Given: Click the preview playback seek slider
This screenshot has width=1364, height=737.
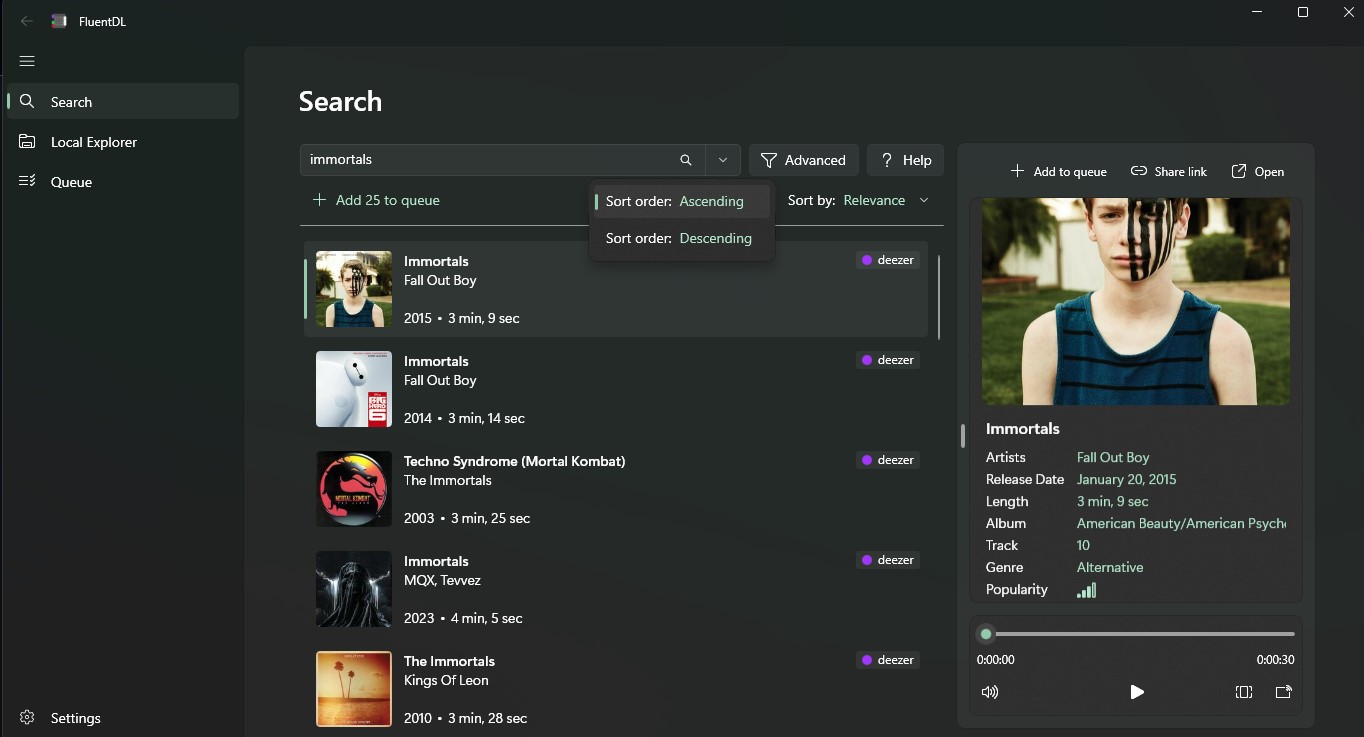Looking at the screenshot, I should [x=1140, y=634].
